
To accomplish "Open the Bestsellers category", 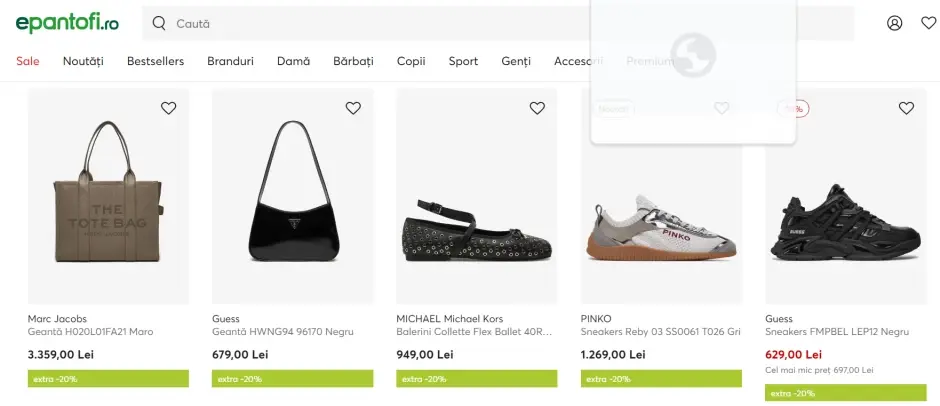I will (x=155, y=61).
